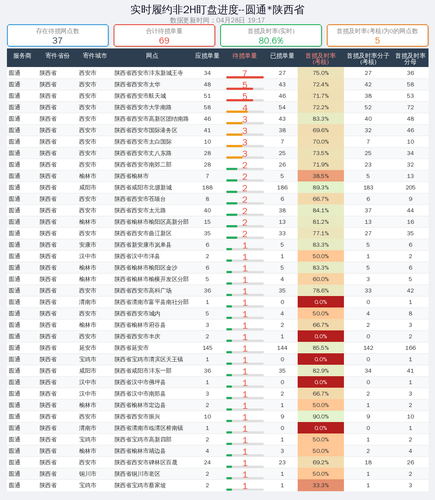Screen dimensions: 435x500
Task: Click the 78.6% rate cell
Action: [x=321, y=290]
